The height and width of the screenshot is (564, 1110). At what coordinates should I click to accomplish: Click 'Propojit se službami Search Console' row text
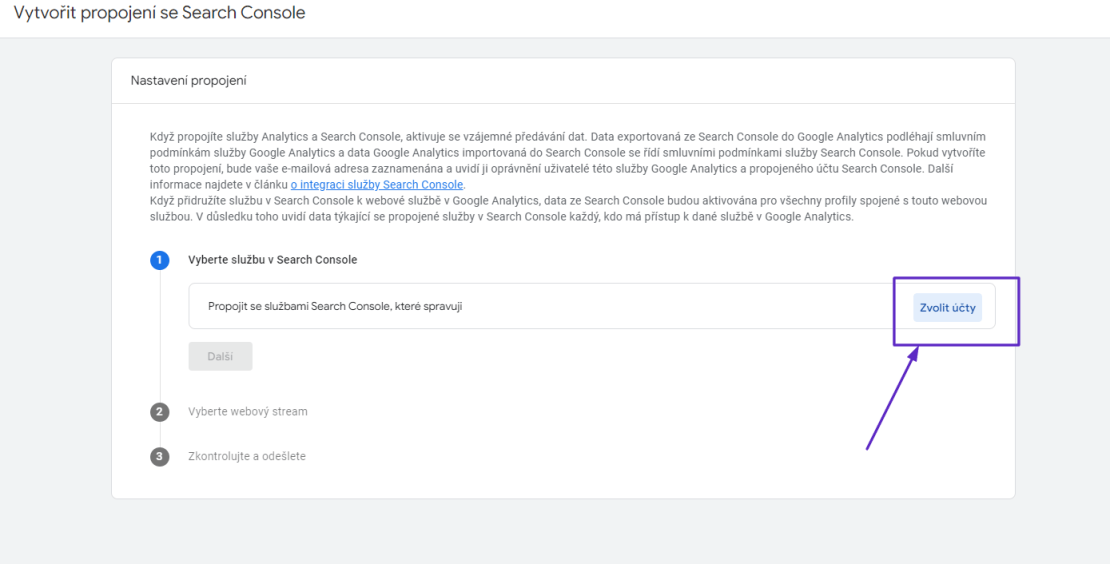coord(336,306)
